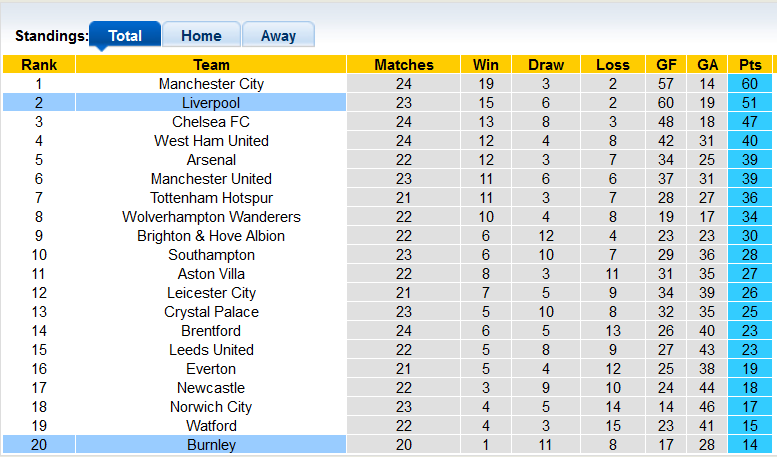
Task: Click the Team column header
Action: point(211,64)
